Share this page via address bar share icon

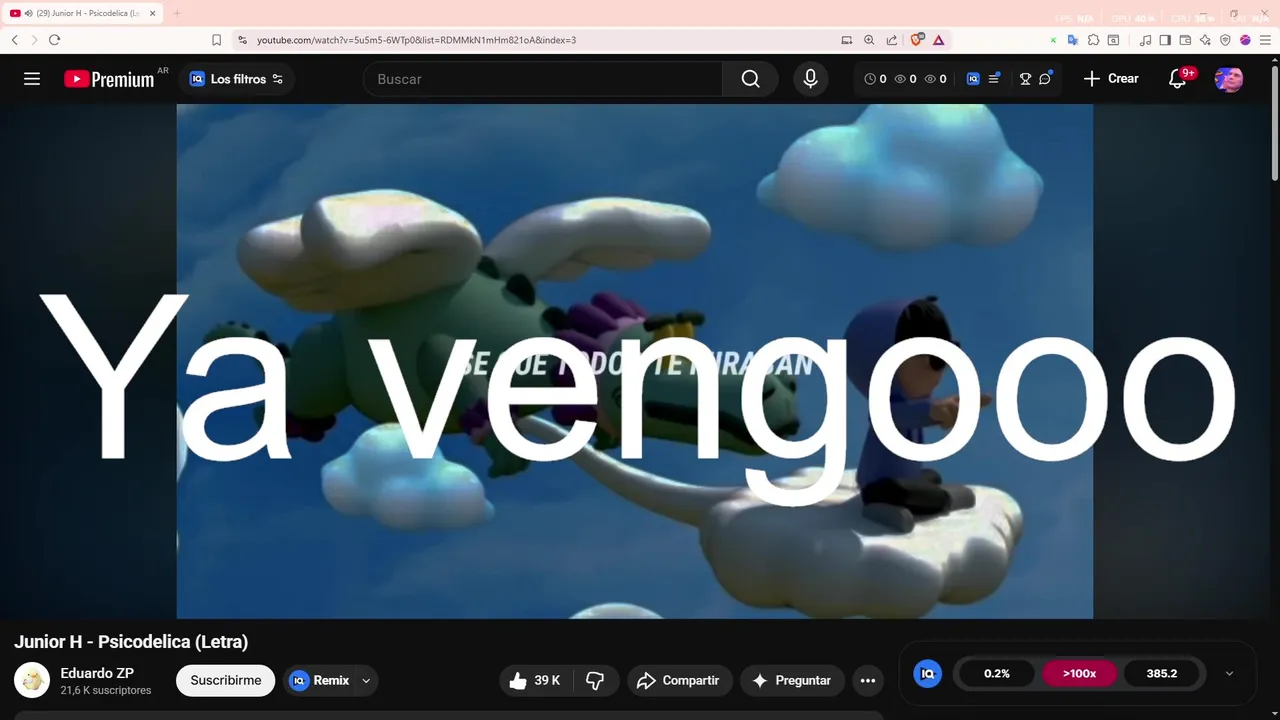[x=891, y=40]
